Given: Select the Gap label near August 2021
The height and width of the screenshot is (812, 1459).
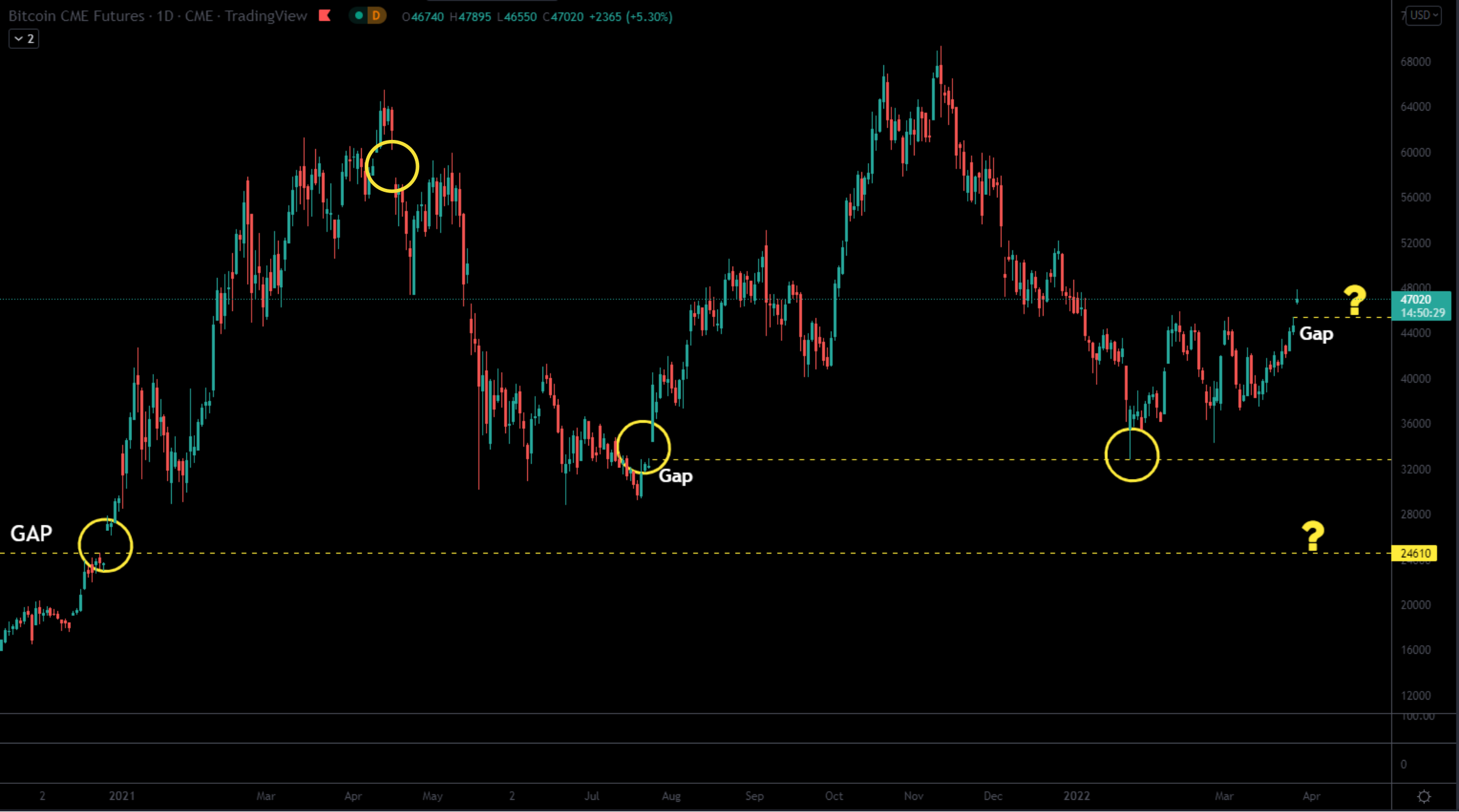Looking at the screenshot, I should [x=675, y=475].
